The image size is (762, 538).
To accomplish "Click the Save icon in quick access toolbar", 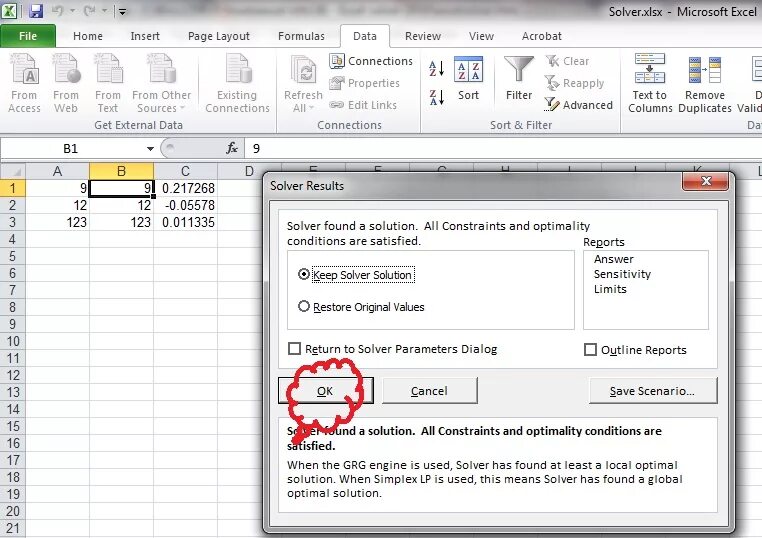I will 35,11.
